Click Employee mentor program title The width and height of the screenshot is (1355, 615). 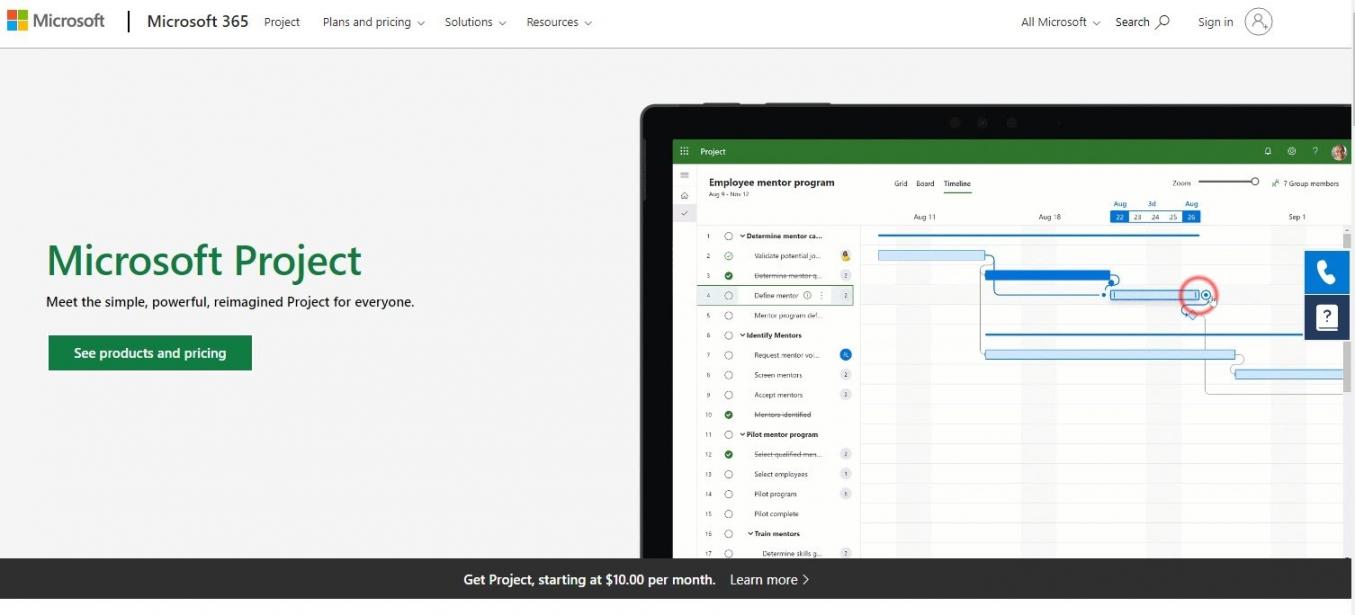click(771, 183)
